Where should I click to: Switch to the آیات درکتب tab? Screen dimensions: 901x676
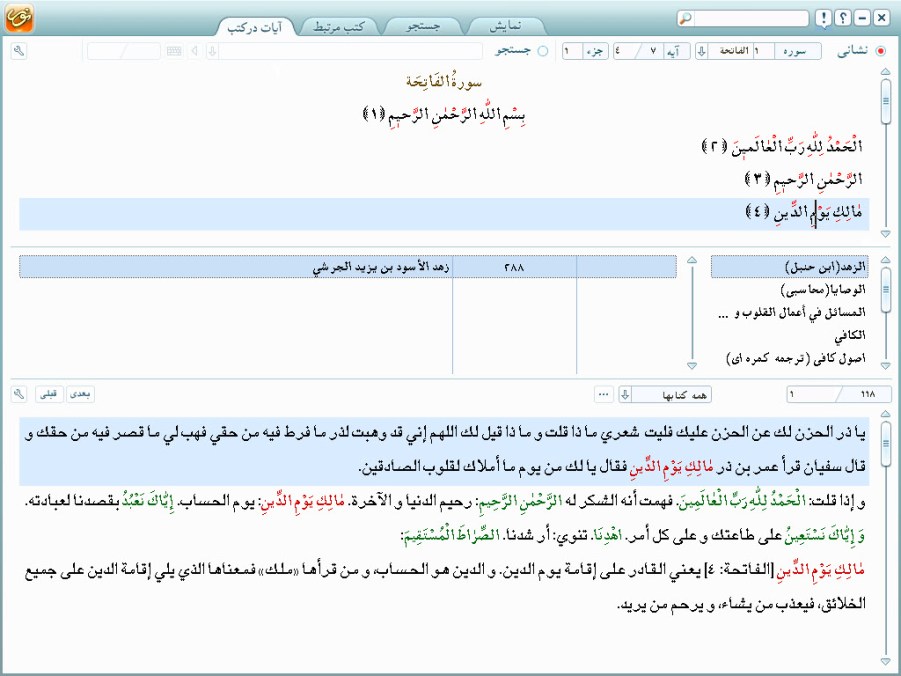[255, 27]
